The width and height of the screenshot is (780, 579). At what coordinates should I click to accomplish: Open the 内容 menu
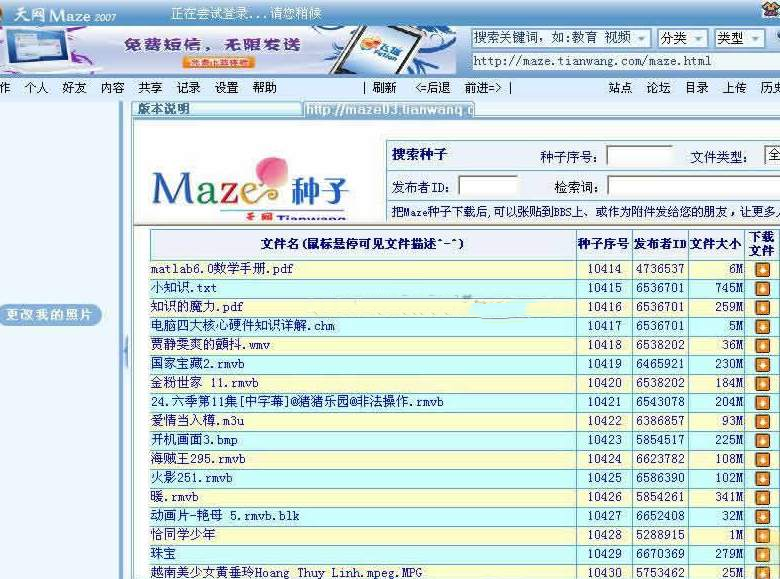coord(112,88)
